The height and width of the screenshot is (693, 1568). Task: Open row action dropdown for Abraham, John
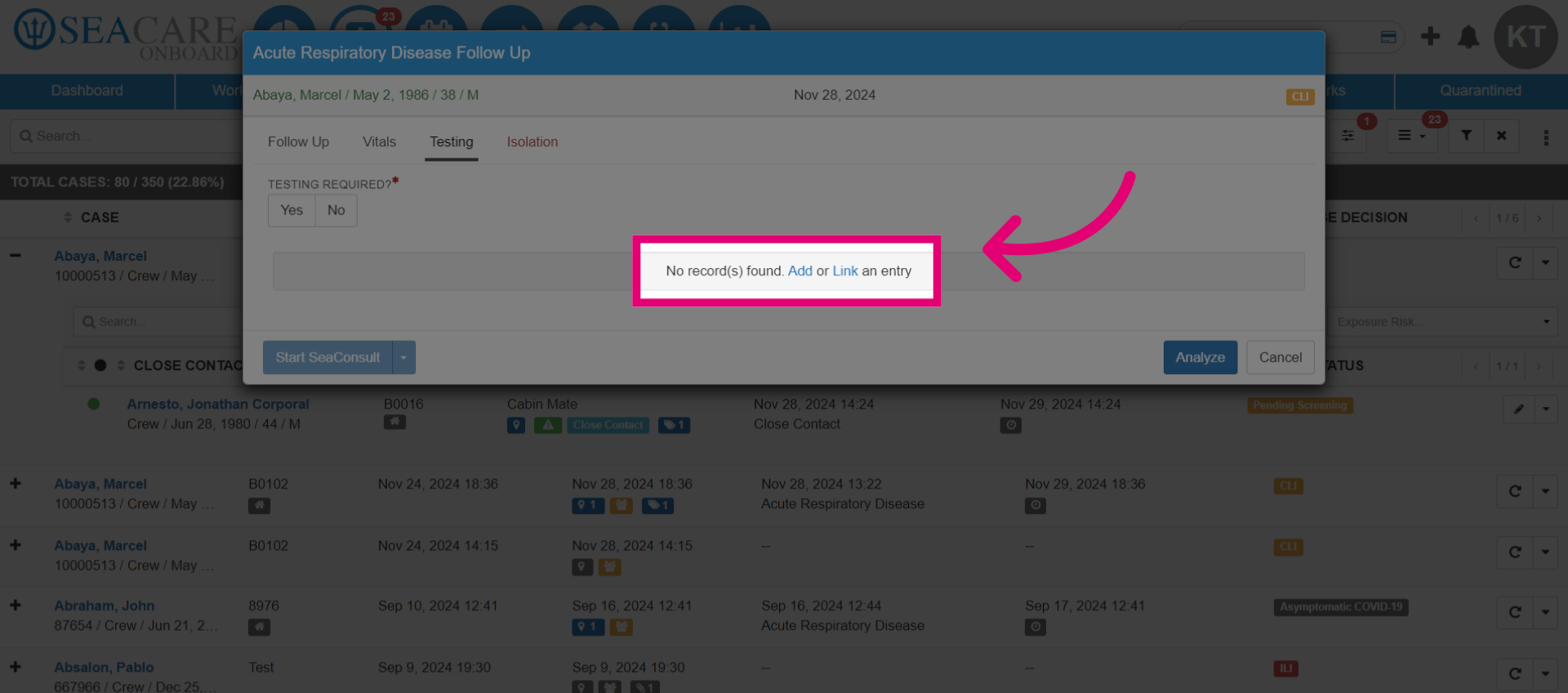coord(1545,612)
